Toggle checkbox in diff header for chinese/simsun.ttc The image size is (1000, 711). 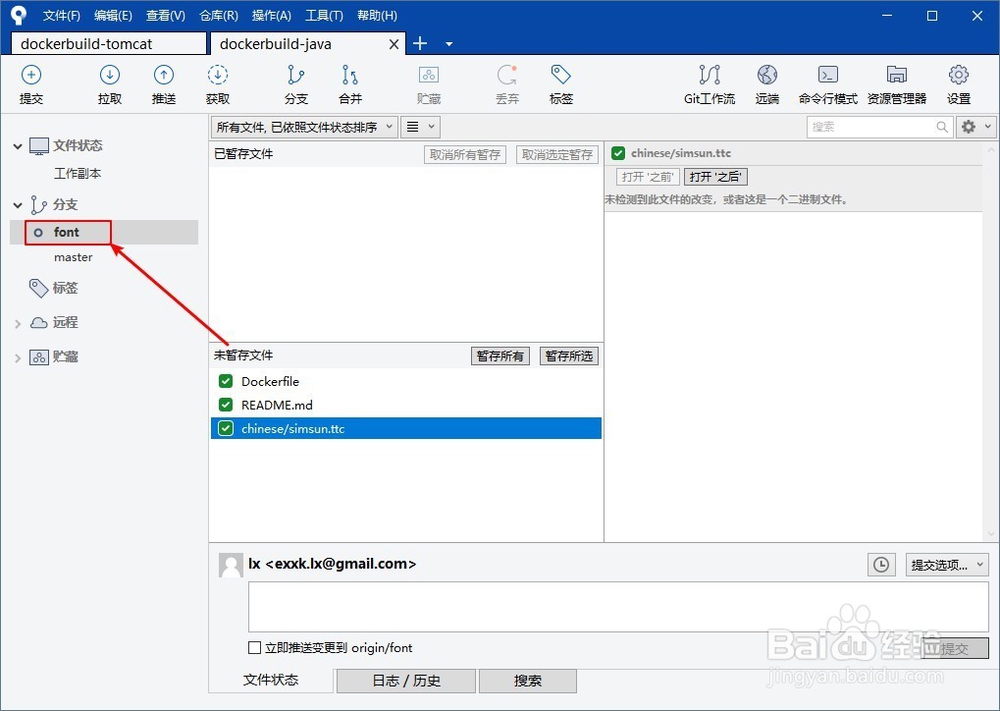tap(618, 153)
